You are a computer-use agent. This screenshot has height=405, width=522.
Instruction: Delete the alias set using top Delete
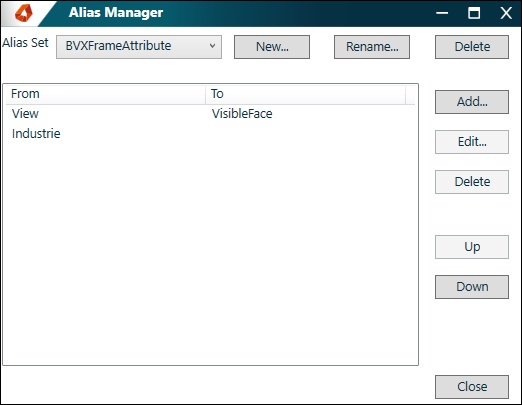point(472,47)
